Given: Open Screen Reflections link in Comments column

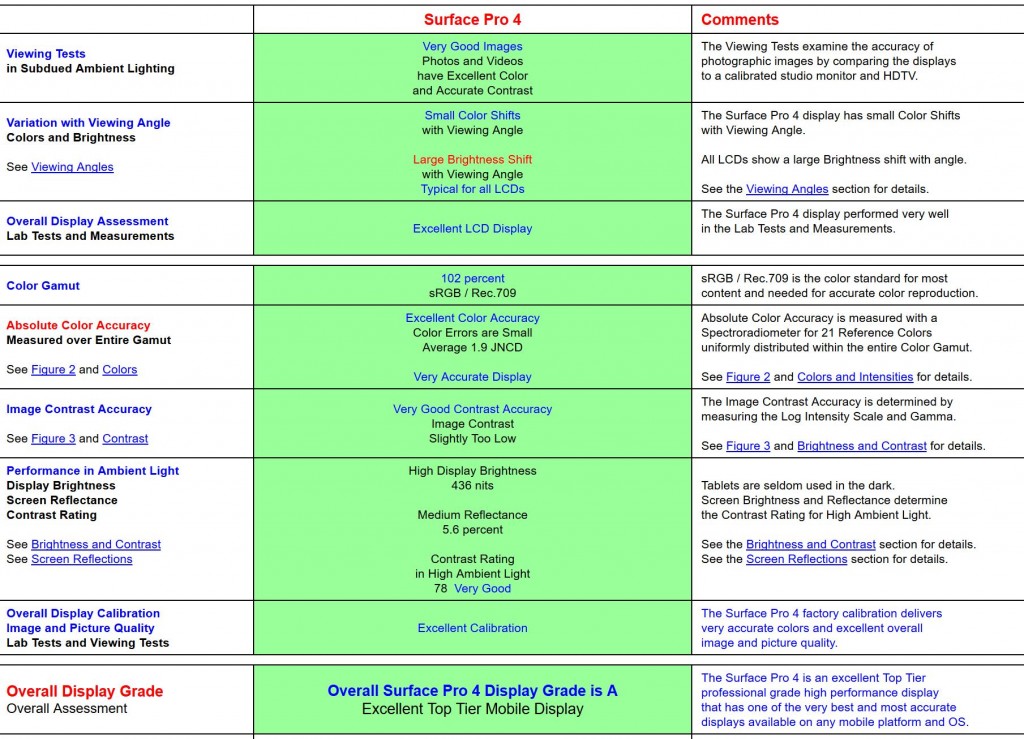Looking at the screenshot, I should click(796, 559).
